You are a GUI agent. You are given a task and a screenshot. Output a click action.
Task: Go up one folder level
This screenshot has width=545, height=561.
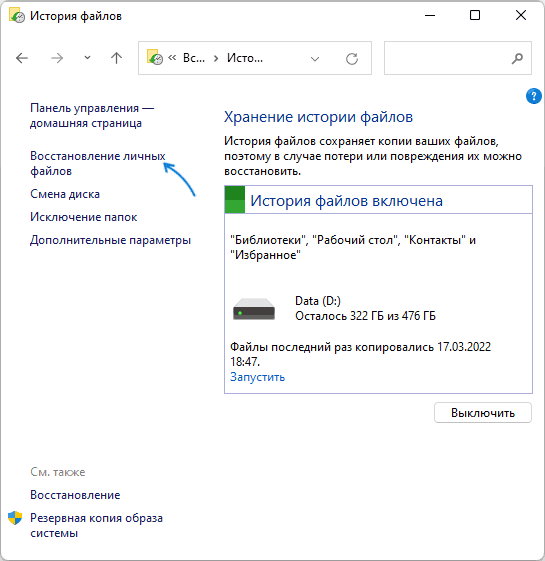[x=116, y=58]
